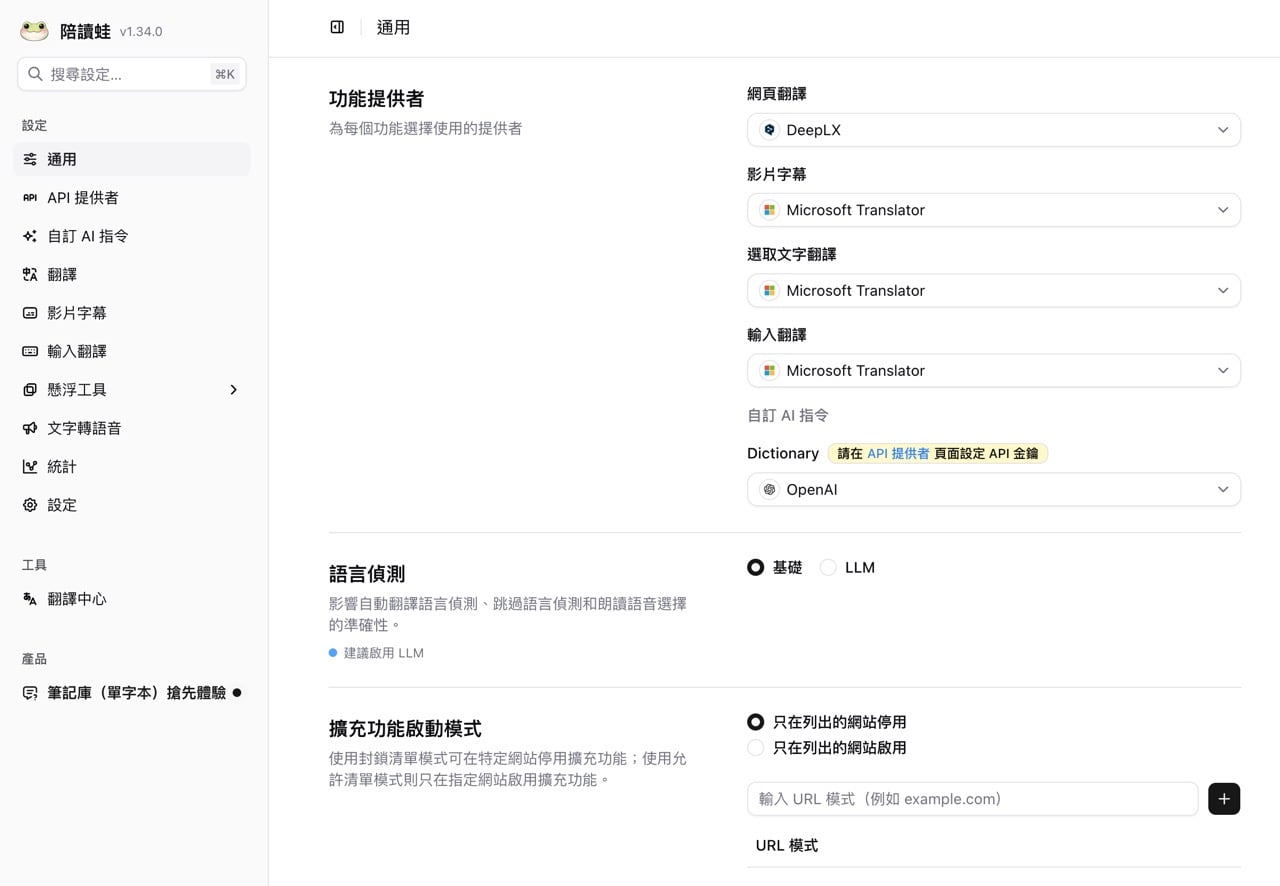
Task: Click the 擴充功能啟動模式 heading
Action: (405, 728)
